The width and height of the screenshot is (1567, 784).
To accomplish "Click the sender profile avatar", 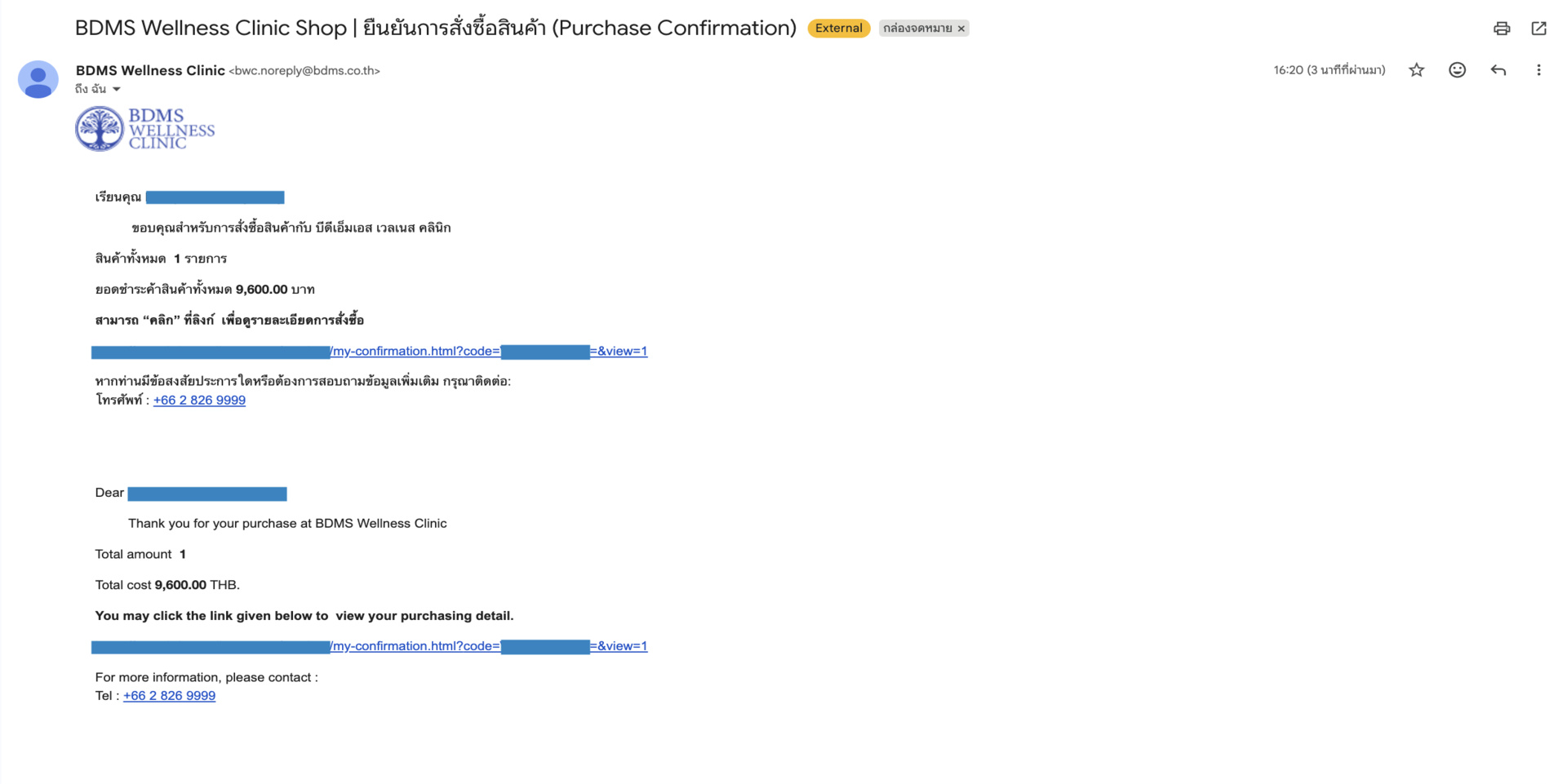I will pos(38,79).
